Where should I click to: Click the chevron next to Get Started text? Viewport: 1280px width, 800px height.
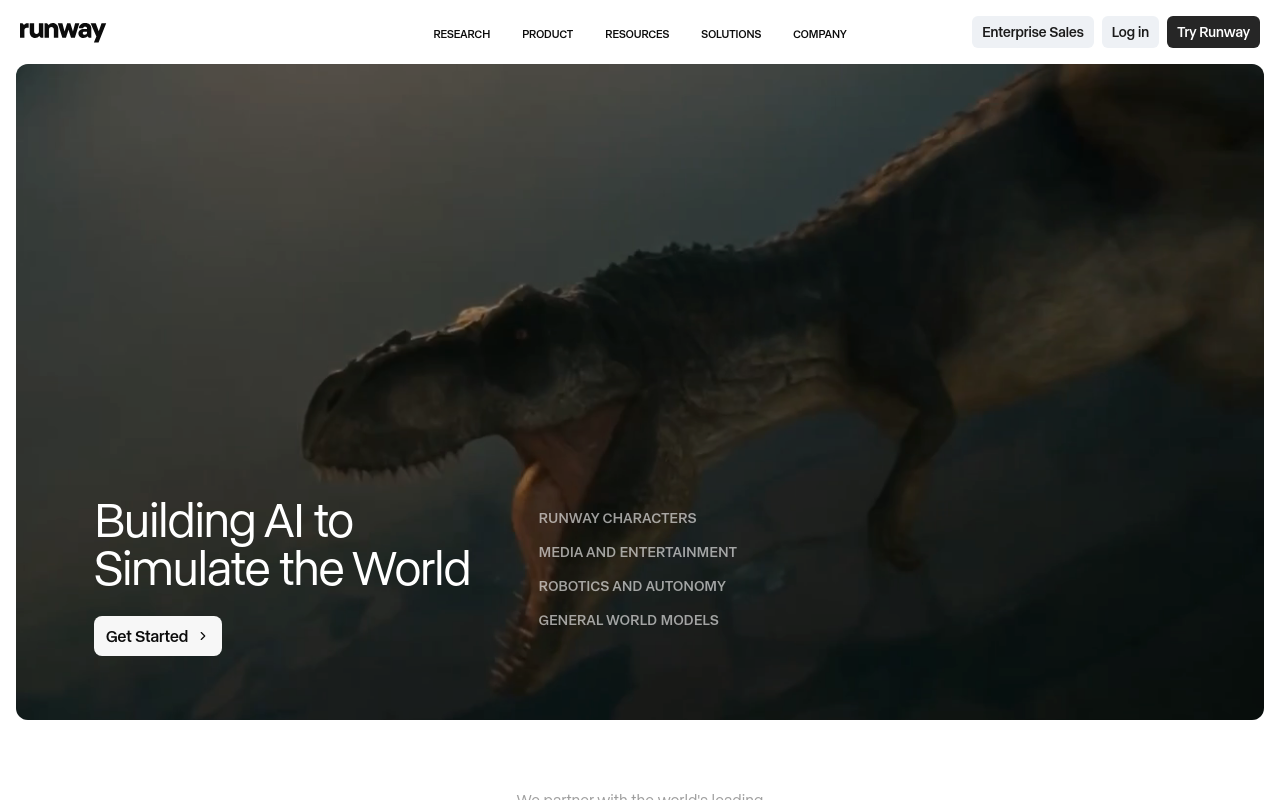[x=203, y=636]
